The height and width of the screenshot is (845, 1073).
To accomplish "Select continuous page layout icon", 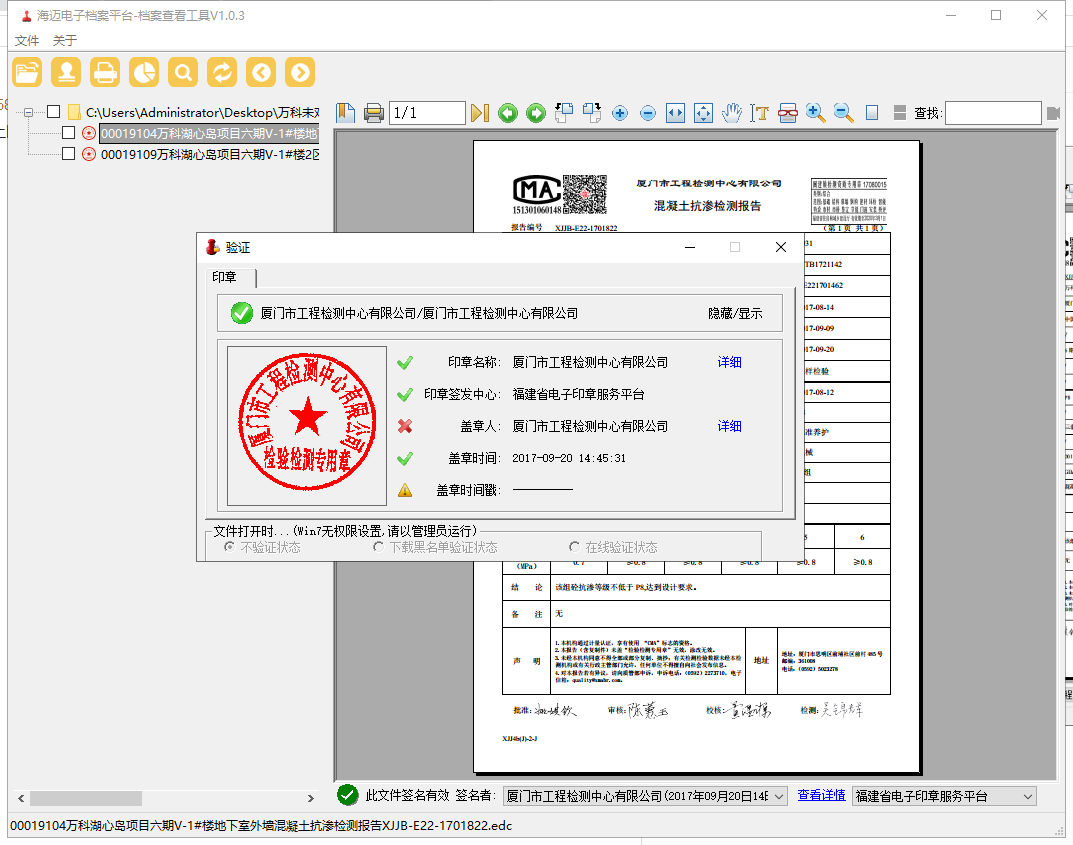I will (x=900, y=113).
